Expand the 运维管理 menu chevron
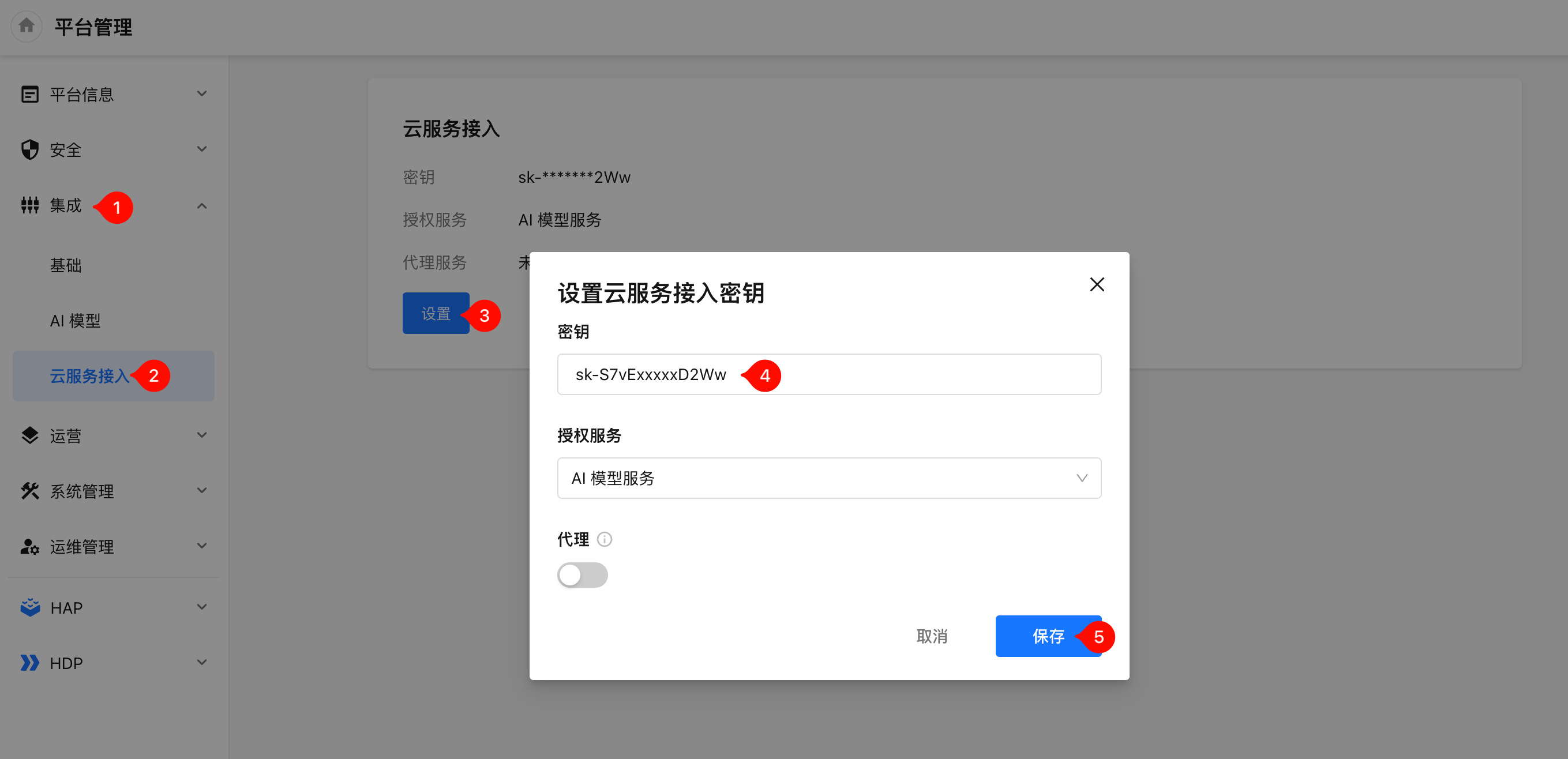 point(202,546)
